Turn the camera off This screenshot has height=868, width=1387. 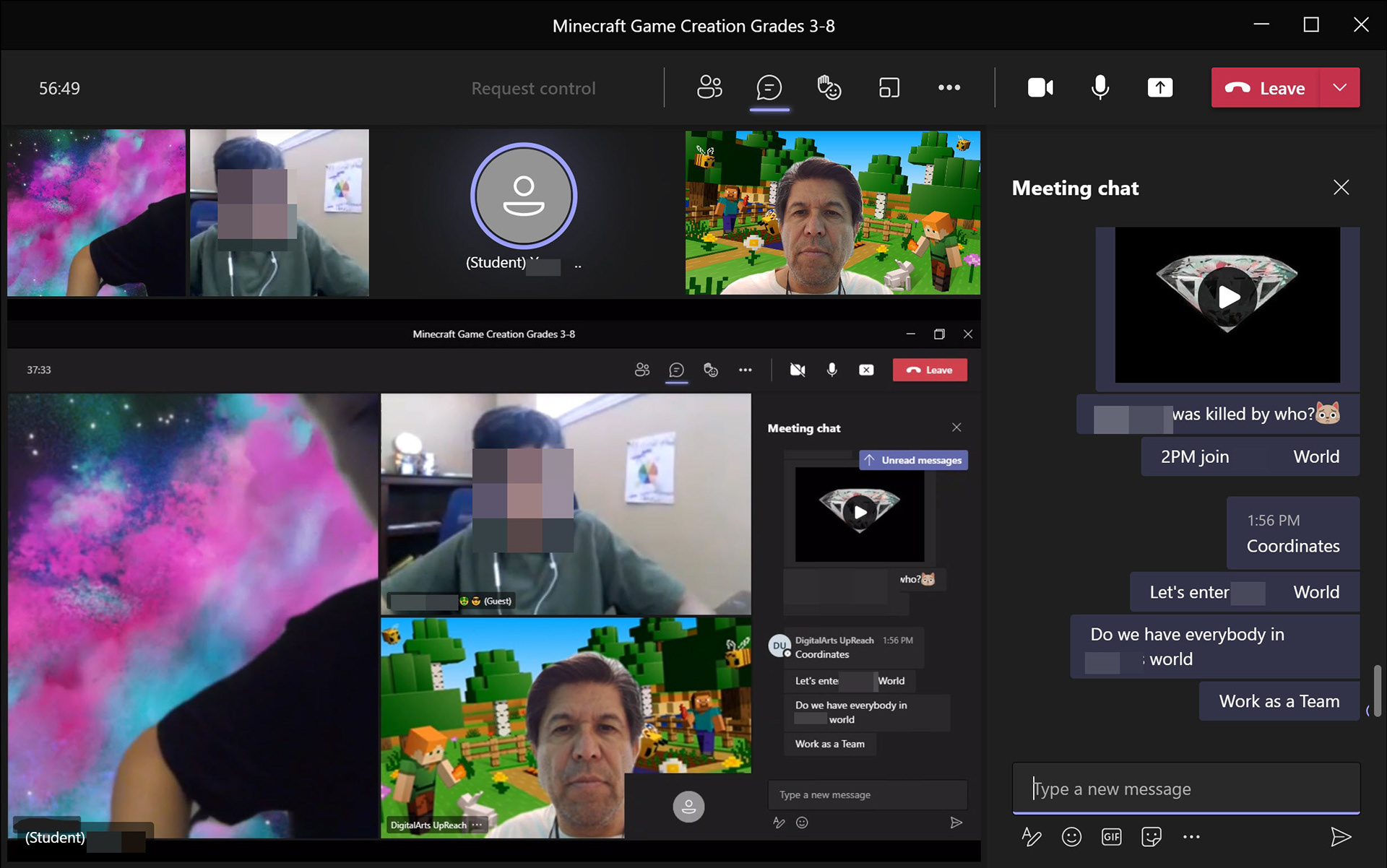[x=1040, y=87]
